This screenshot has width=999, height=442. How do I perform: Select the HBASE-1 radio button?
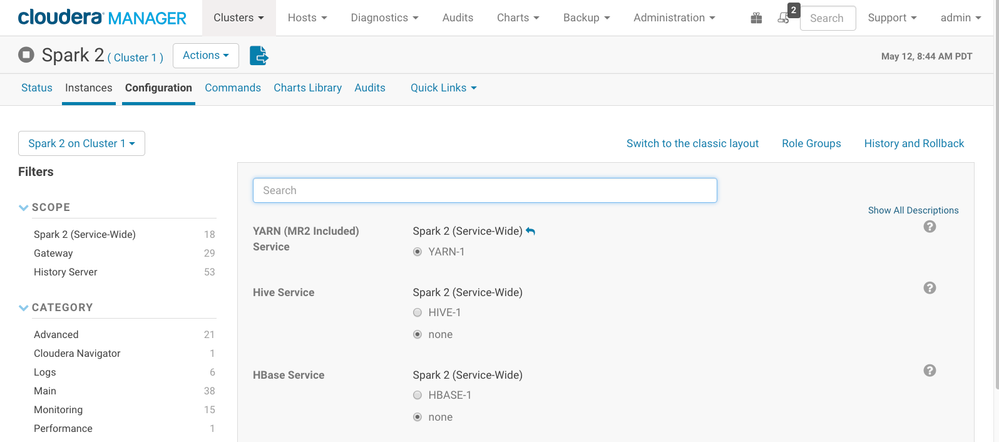coord(418,395)
